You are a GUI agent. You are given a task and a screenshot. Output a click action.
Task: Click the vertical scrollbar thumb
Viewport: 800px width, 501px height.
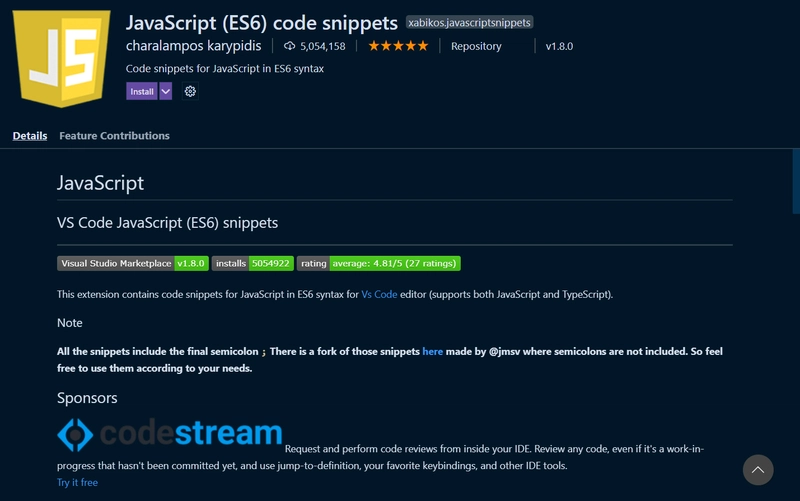(x=796, y=182)
